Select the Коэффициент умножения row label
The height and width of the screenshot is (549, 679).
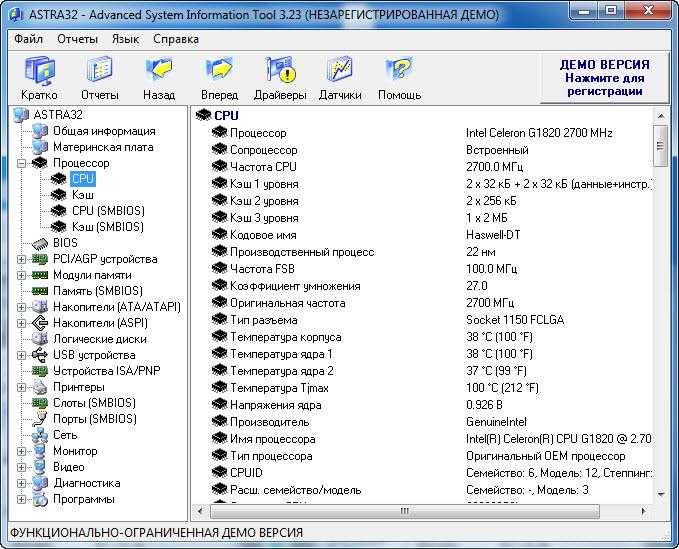(295, 286)
